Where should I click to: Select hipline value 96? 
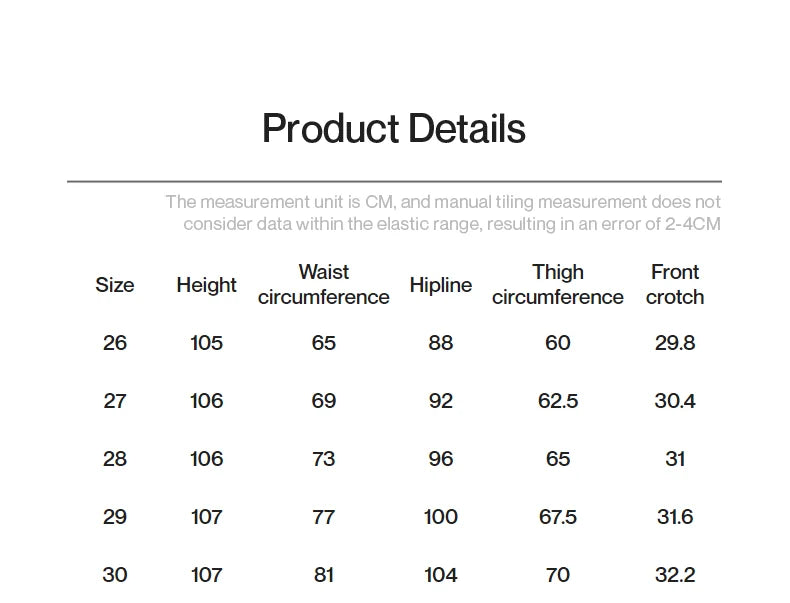(440, 459)
